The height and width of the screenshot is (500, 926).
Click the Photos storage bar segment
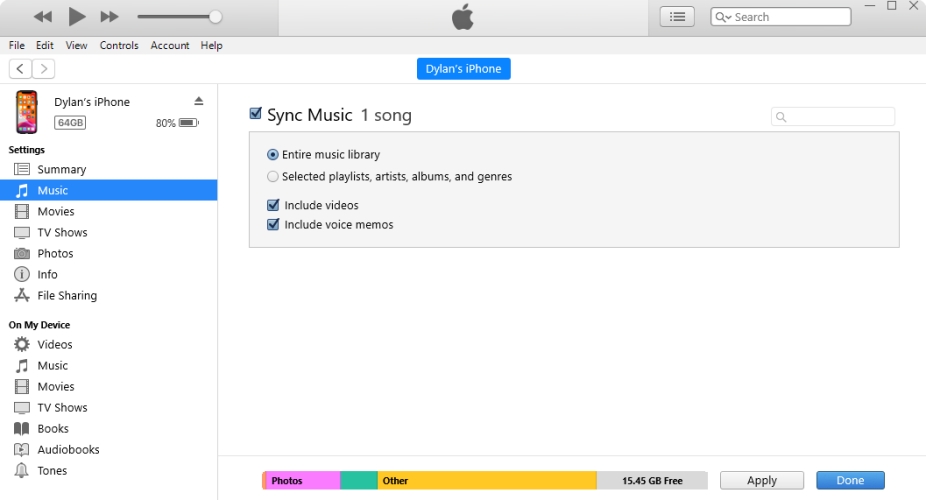pos(302,481)
